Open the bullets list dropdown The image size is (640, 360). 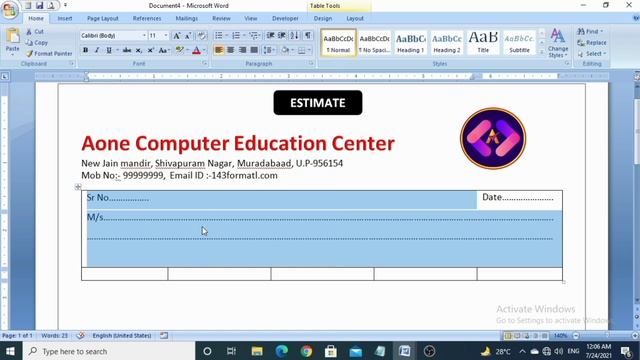click(227, 36)
